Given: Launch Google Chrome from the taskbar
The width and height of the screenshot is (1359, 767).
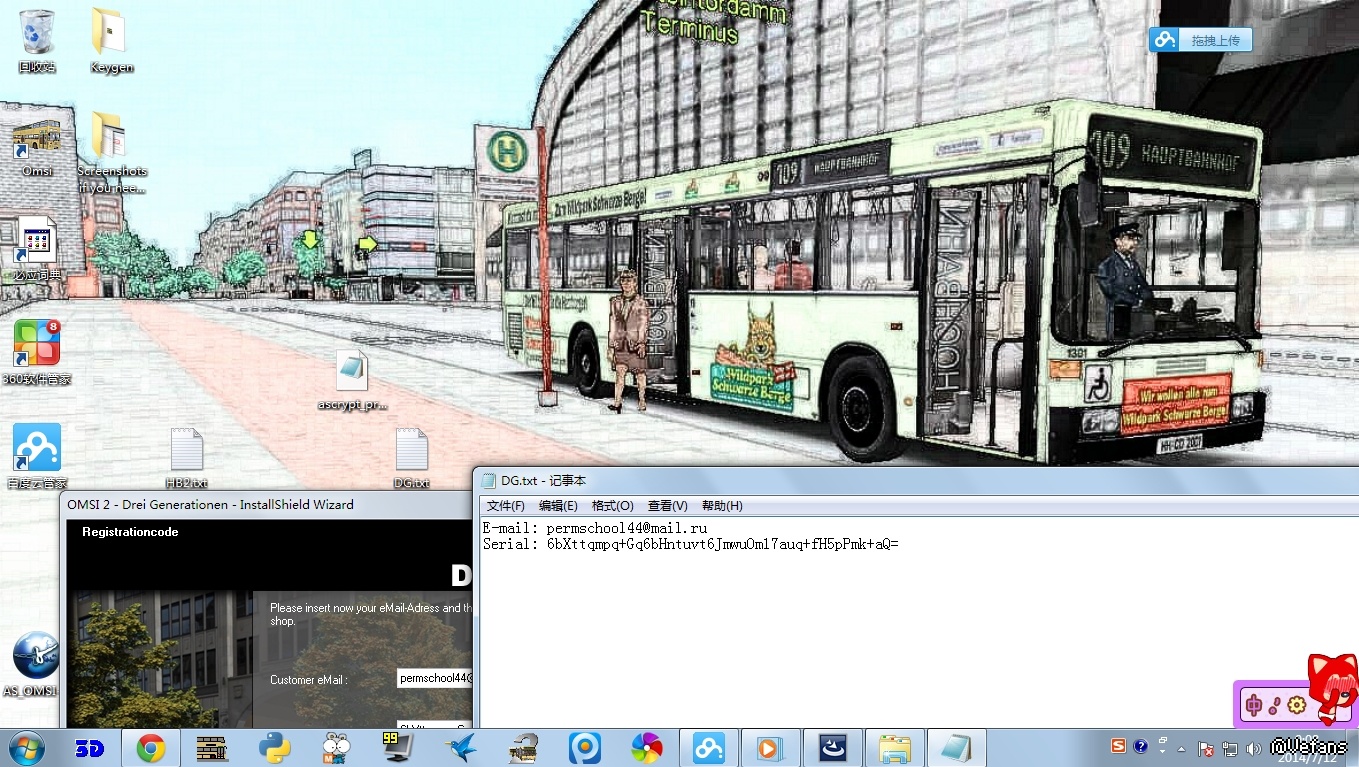Looking at the screenshot, I should 151,747.
